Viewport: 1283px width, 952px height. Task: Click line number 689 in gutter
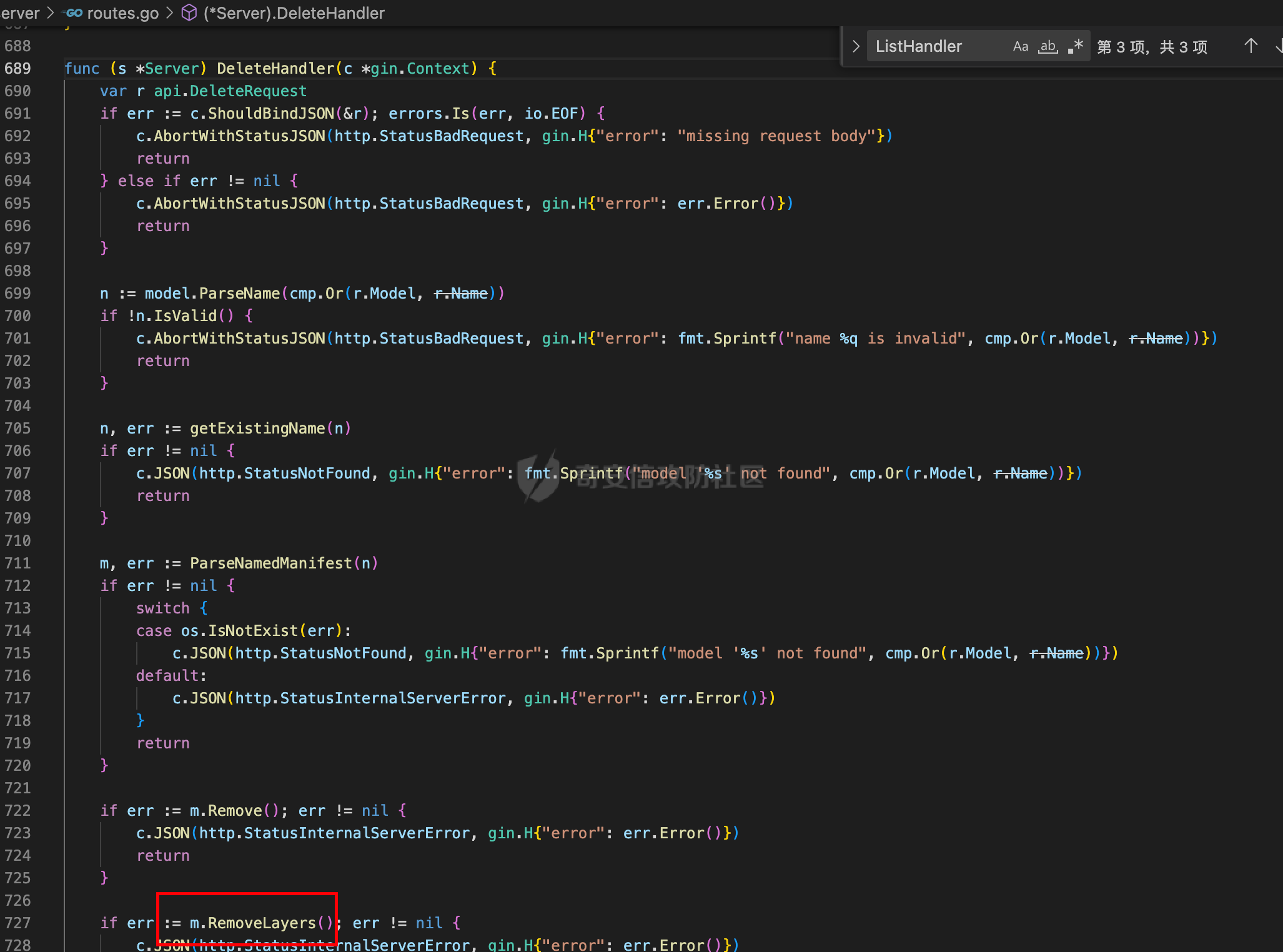17,68
